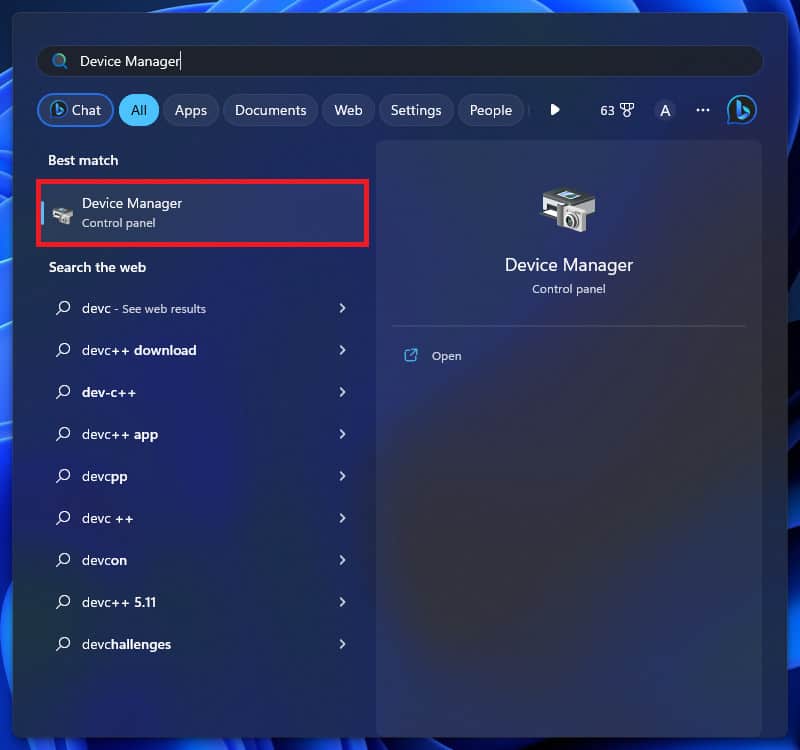Click the play arrow to show more filters
This screenshot has width=800, height=750.
(555, 110)
